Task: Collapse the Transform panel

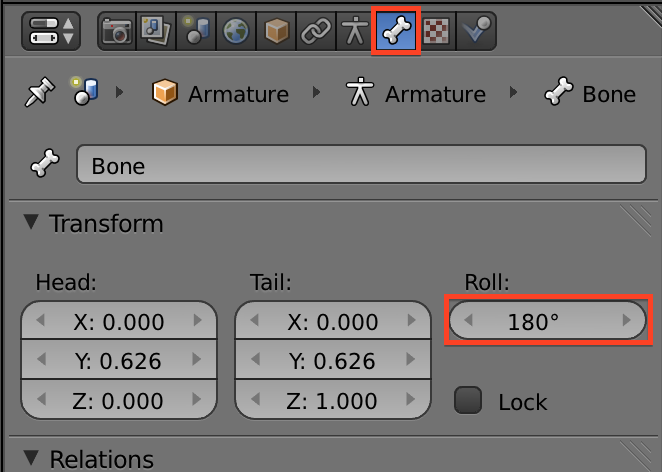Action: (x=32, y=223)
